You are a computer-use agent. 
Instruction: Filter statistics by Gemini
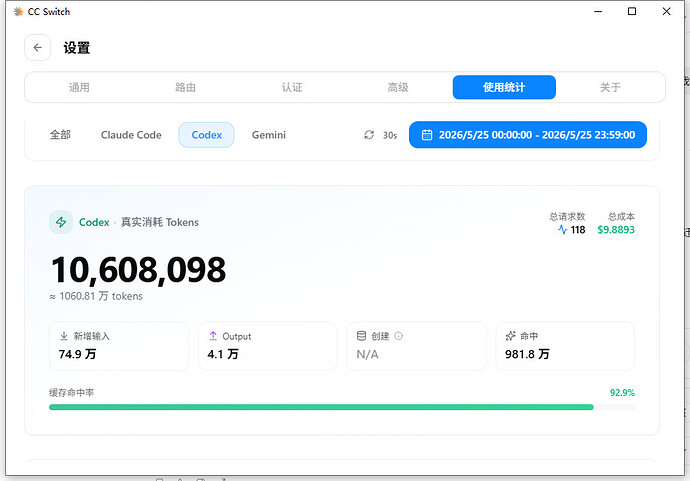coord(268,135)
